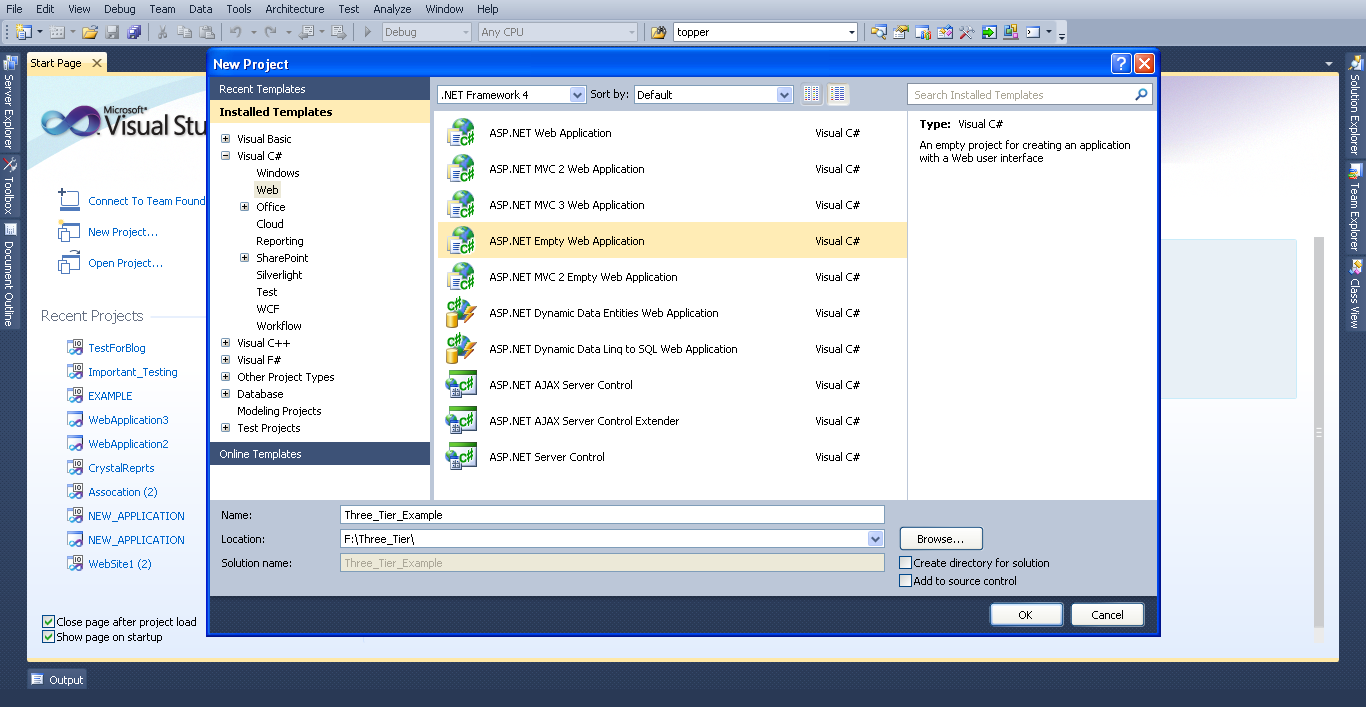
Task: Click the help question mark icon in New Project
Action: [1122, 64]
